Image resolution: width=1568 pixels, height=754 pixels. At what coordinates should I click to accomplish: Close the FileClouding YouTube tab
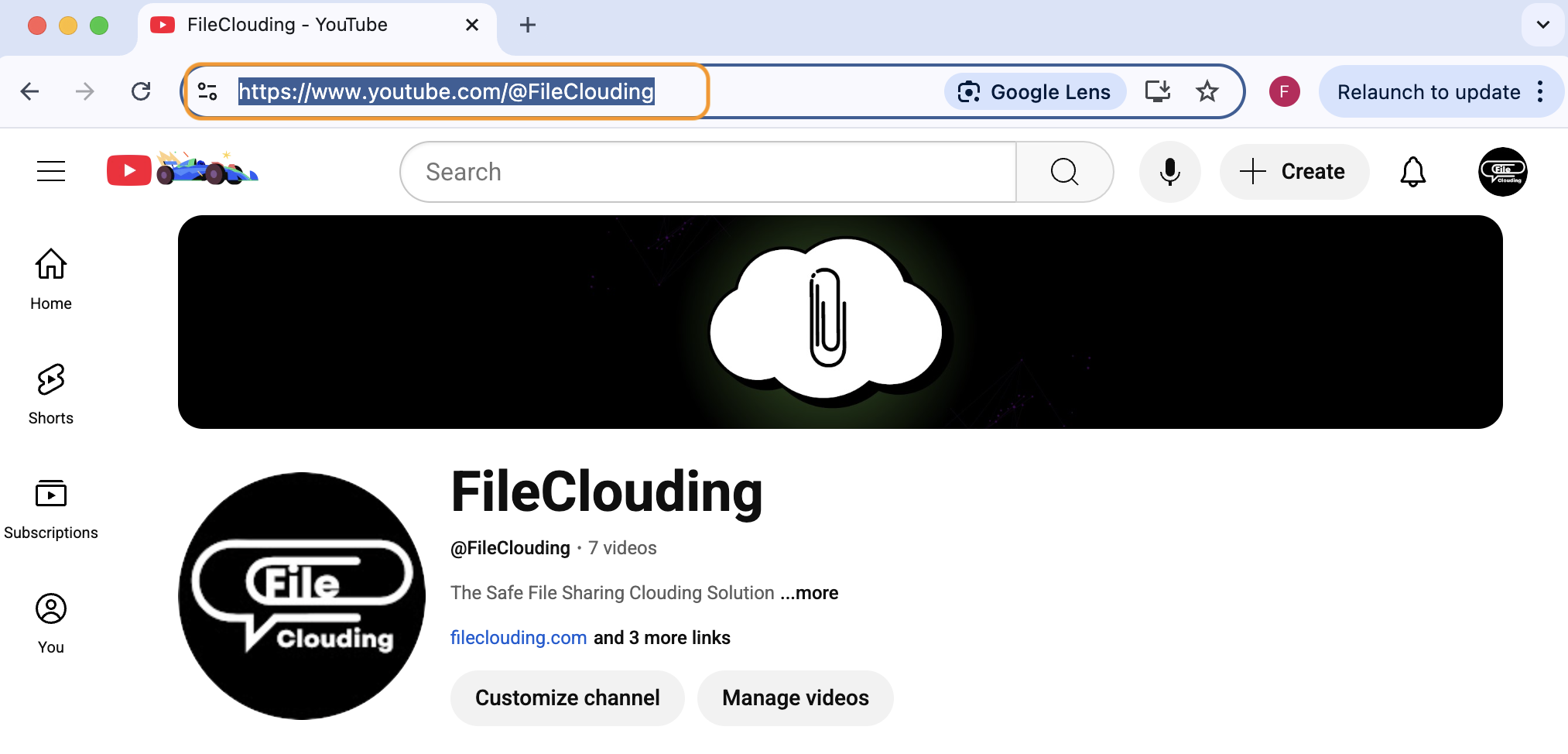click(472, 26)
